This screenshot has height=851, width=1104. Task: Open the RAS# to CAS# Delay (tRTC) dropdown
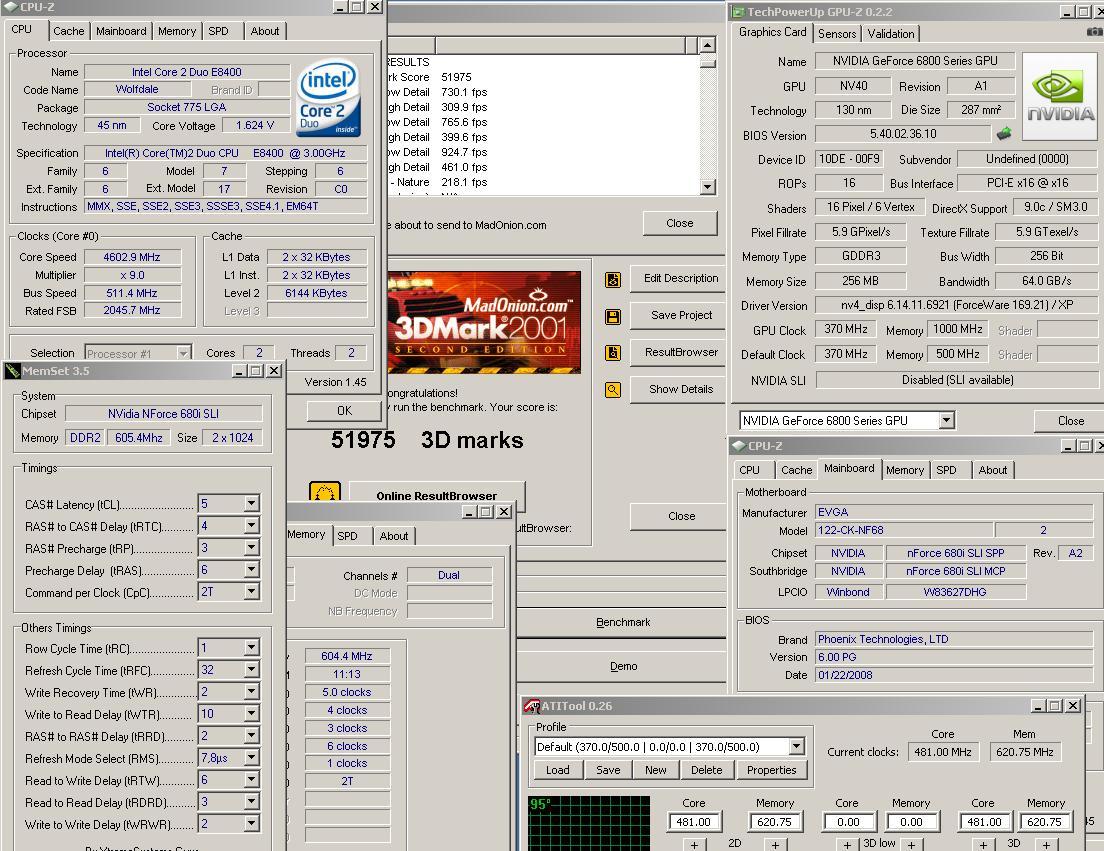pos(251,526)
